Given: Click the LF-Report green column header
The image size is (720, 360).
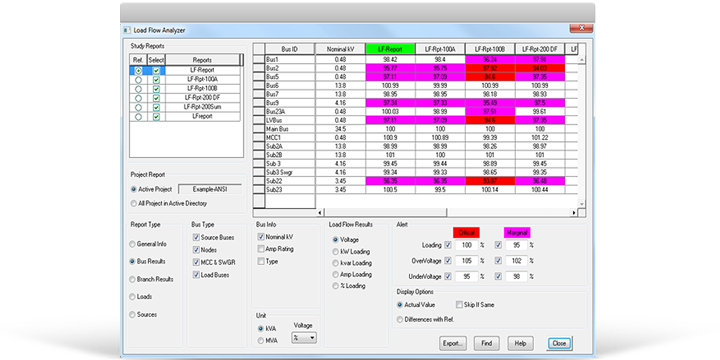Looking at the screenshot, I should pos(390,49).
